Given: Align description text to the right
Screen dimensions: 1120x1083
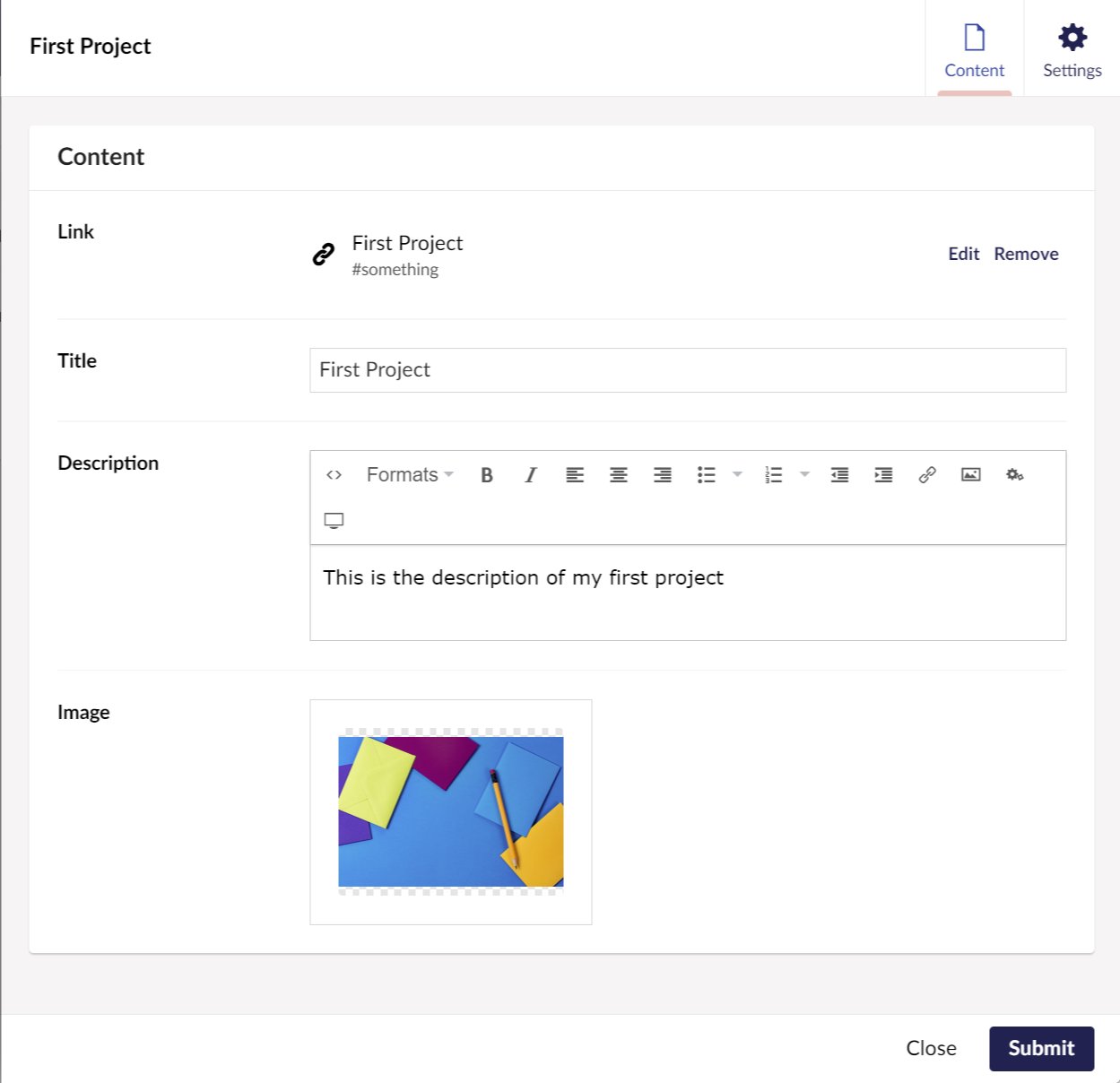Looking at the screenshot, I should pos(663,475).
